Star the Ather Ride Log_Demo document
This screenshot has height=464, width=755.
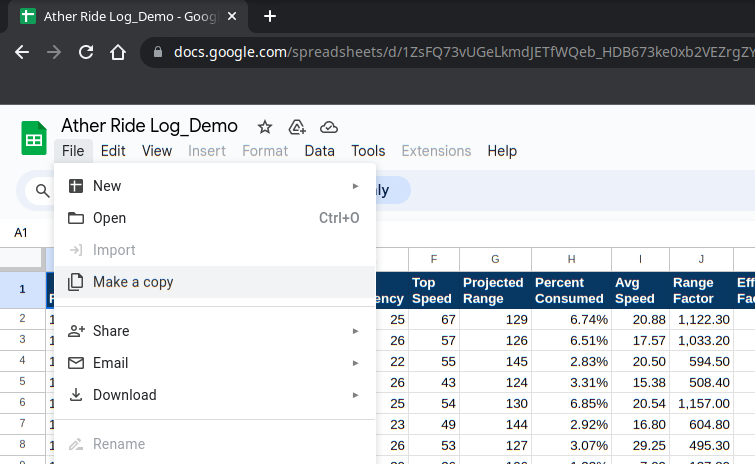click(265, 127)
